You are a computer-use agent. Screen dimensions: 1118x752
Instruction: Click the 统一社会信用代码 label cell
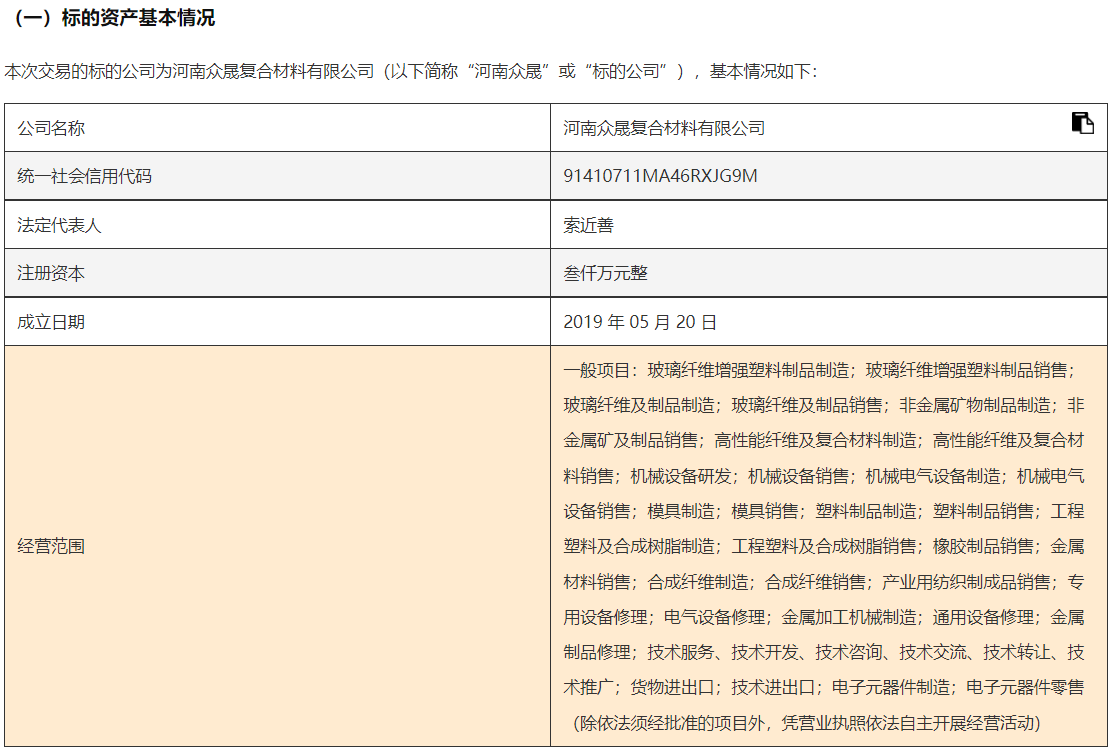(277, 176)
